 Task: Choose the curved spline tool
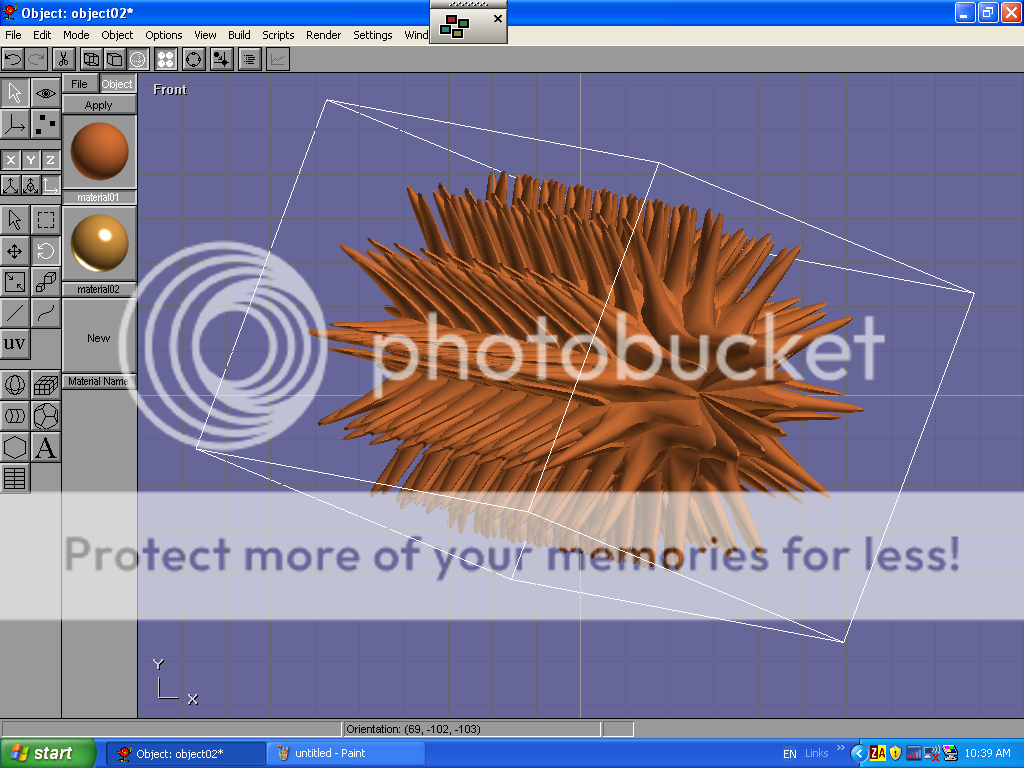46,313
